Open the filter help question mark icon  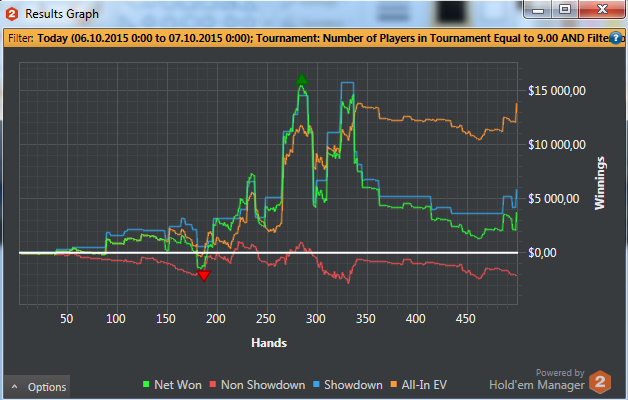[x=616, y=38]
